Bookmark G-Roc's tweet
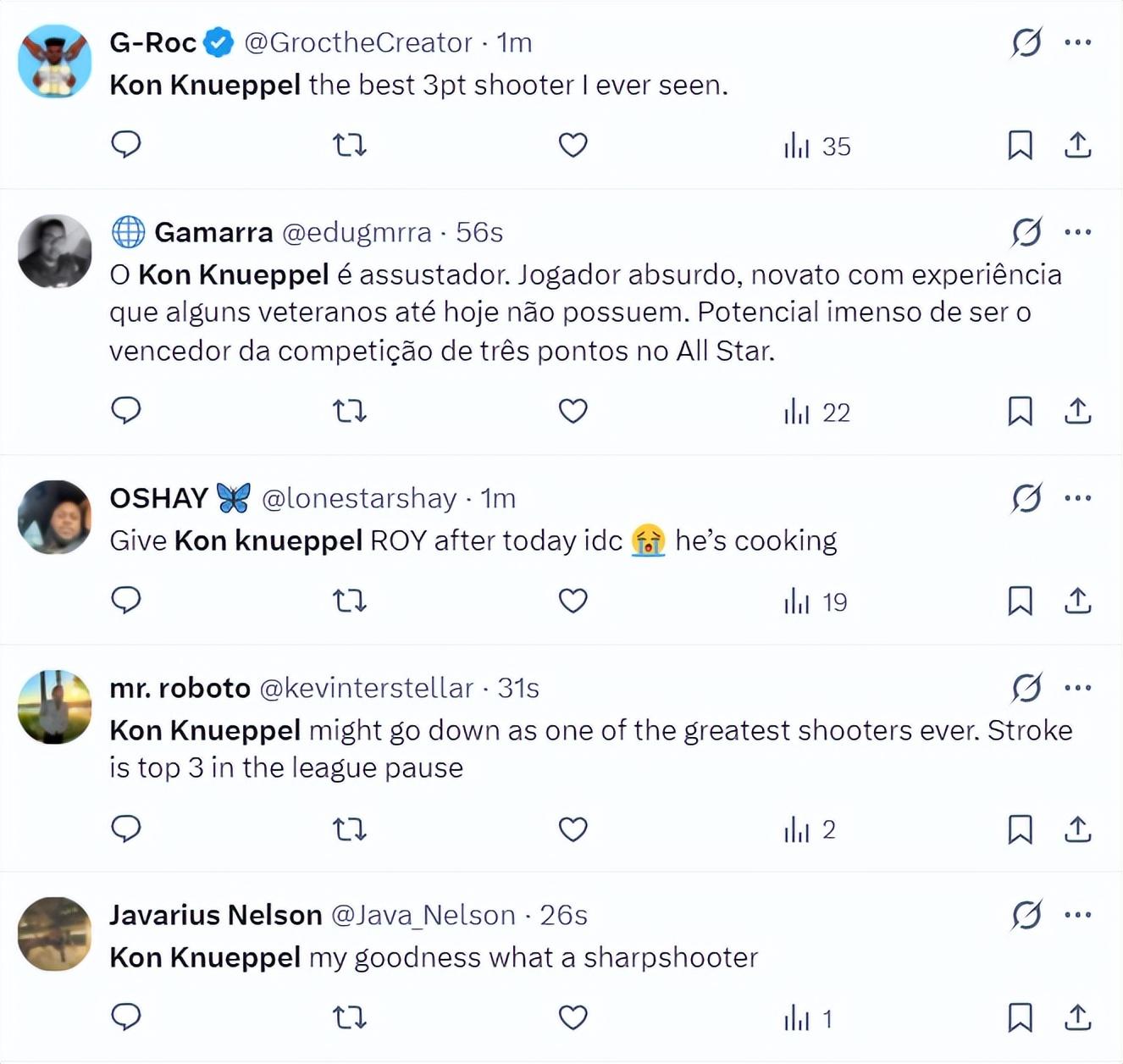This screenshot has width=1123, height=1064. [1020, 145]
